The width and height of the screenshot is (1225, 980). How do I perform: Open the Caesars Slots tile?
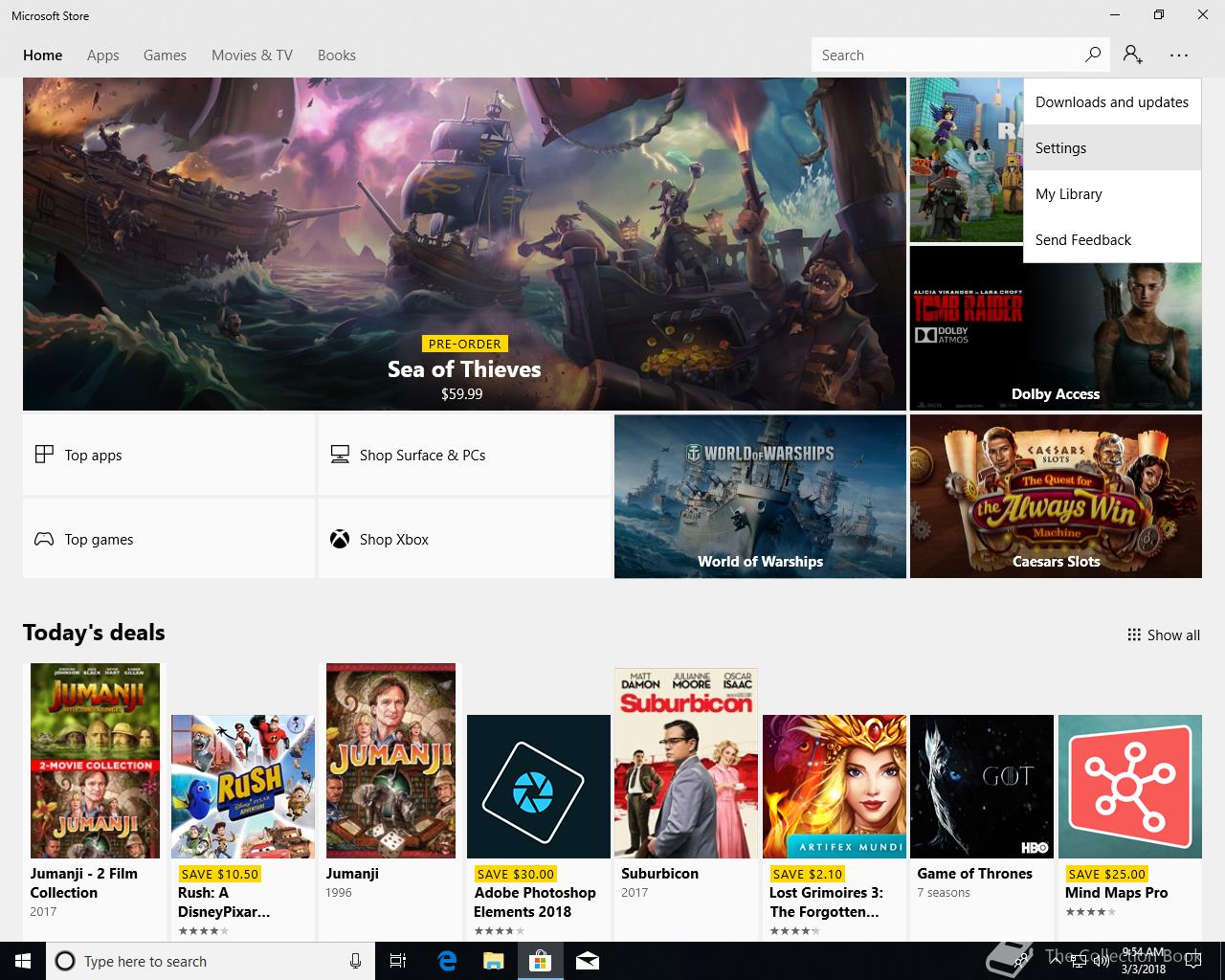[1056, 496]
